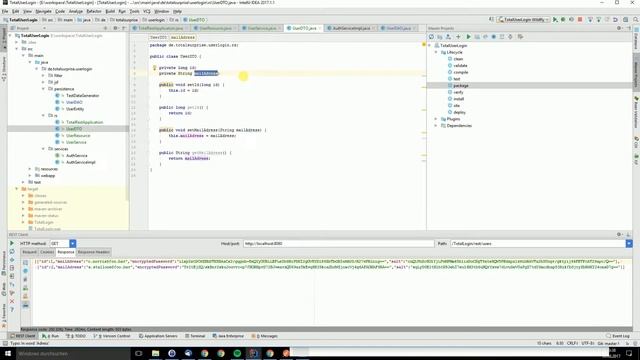The height and width of the screenshot is (360, 640).
Task: Open the Build menu
Action: 110,11
